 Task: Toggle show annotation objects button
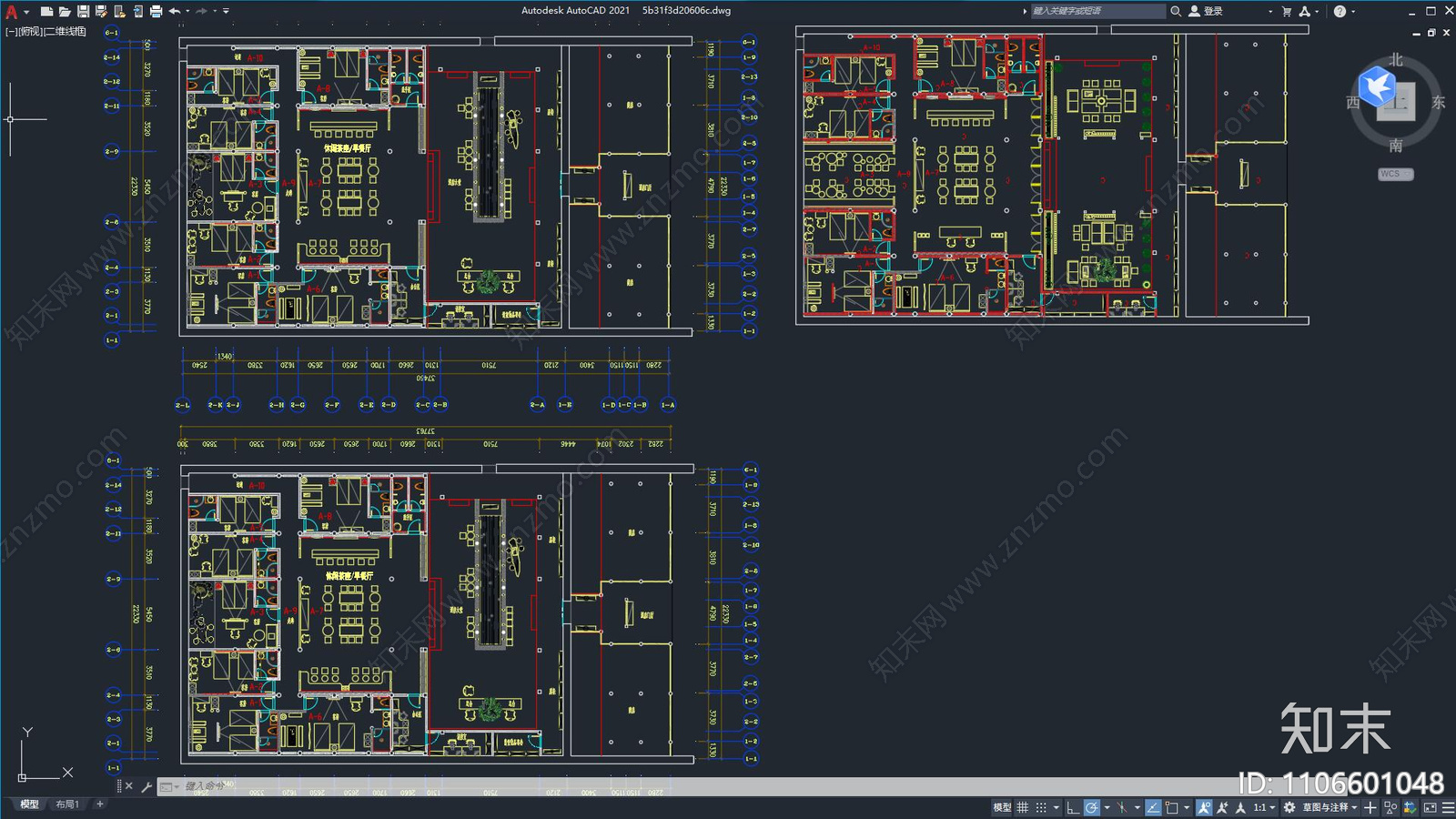1204,807
